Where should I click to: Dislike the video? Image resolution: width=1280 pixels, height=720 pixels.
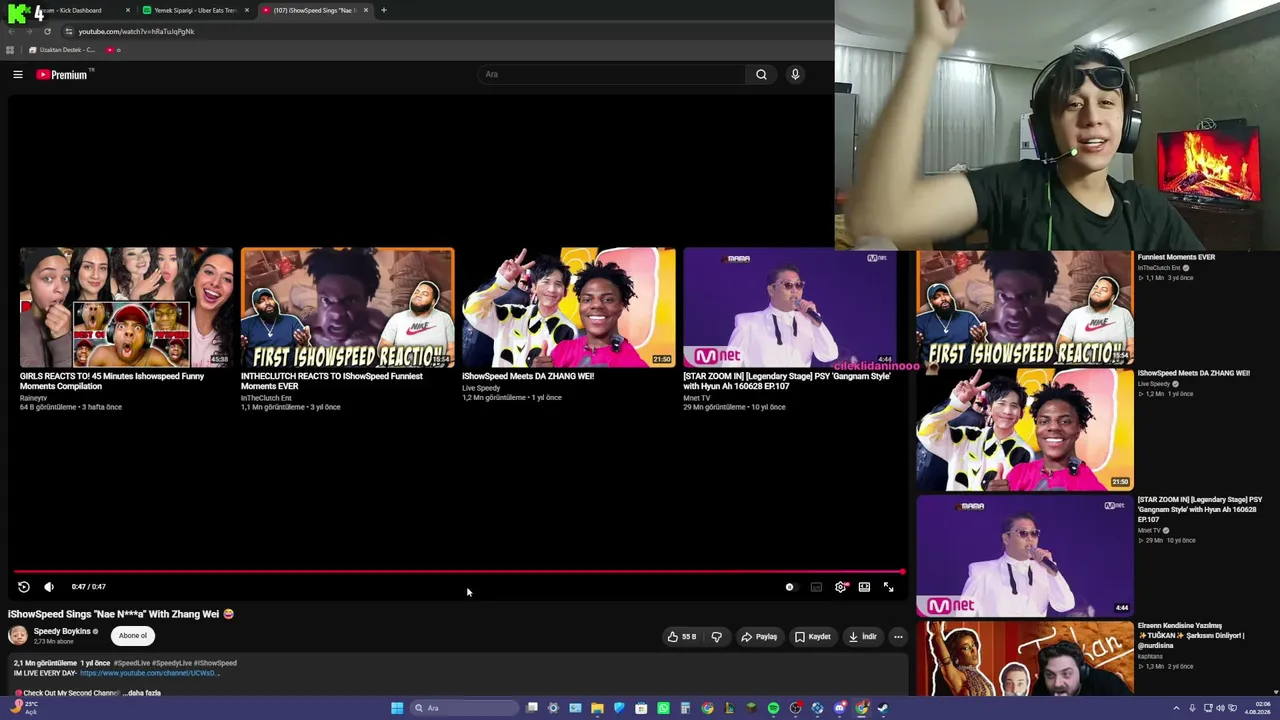coord(716,636)
